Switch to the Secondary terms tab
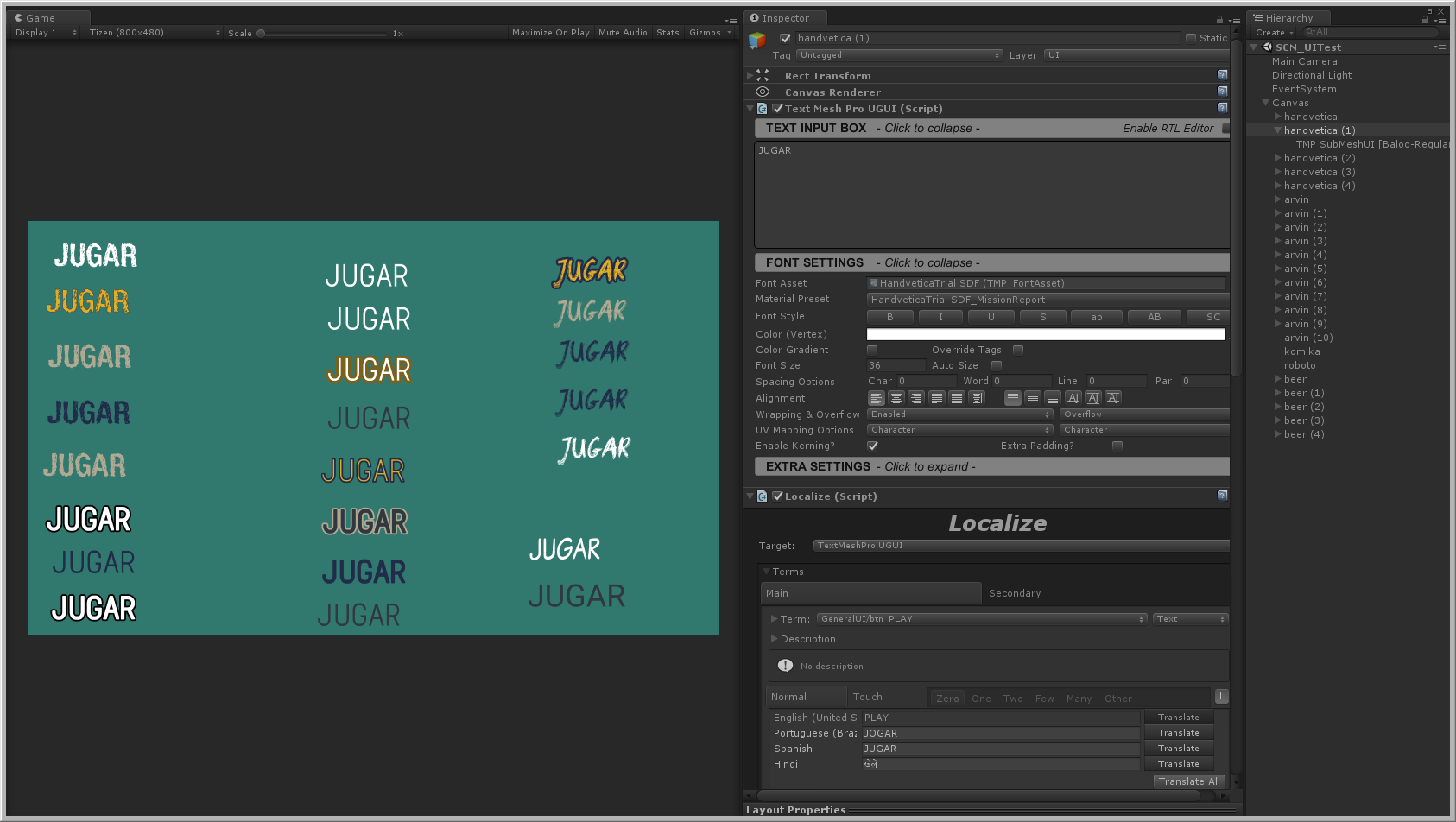The image size is (1456, 822). (1015, 593)
